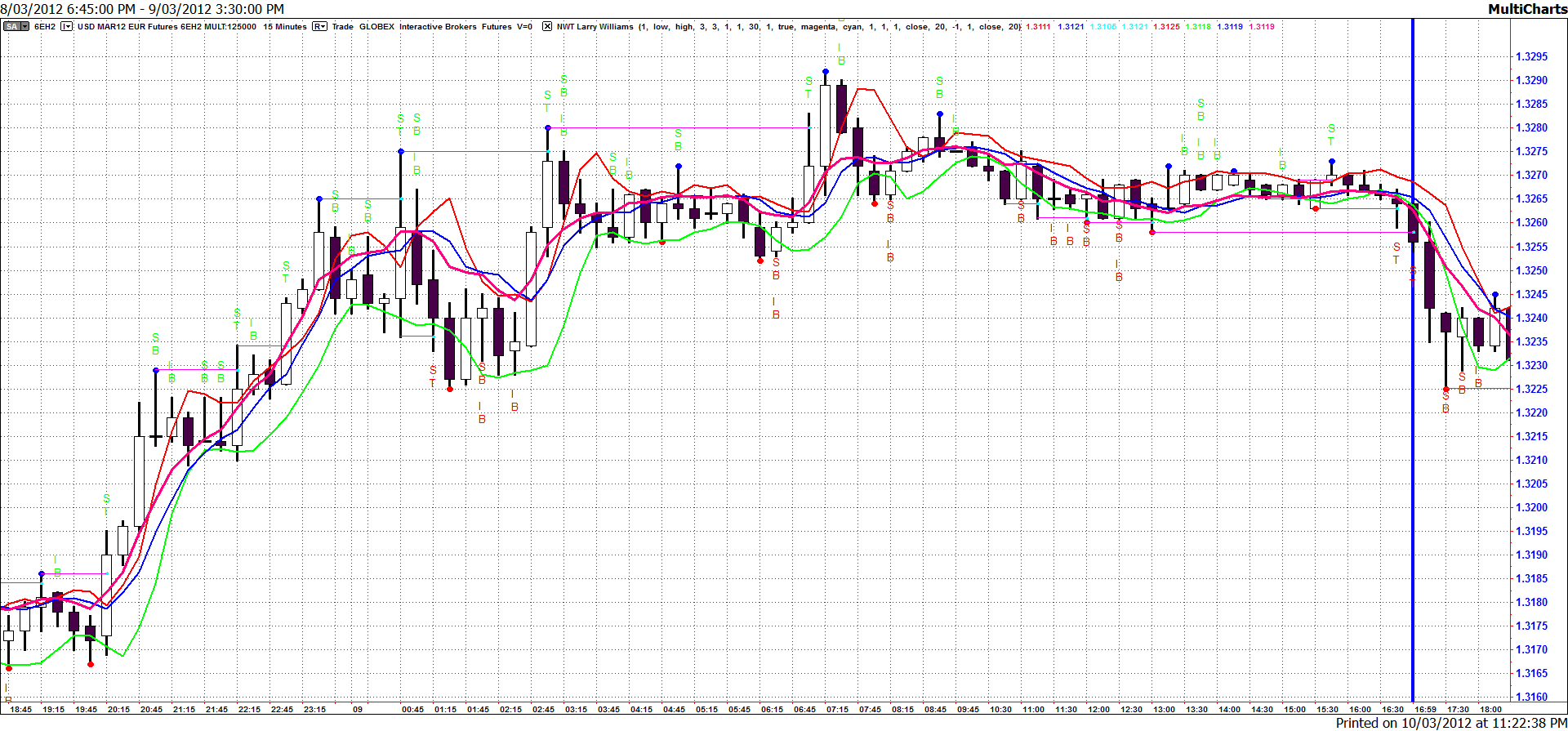The width and height of the screenshot is (1568, 731).
Task: Click the 1.3295 price axis label
Action: (1531, 56)
